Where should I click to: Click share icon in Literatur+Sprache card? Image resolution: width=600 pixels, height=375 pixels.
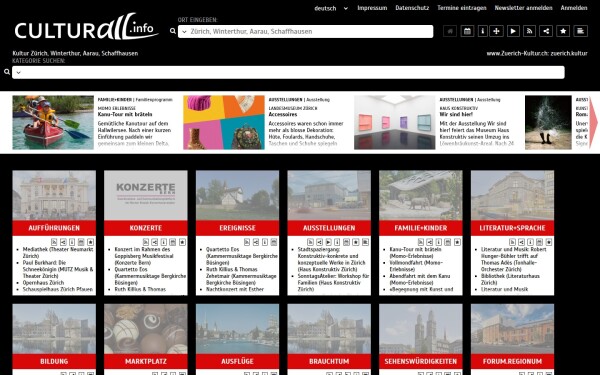click(522, 242)
